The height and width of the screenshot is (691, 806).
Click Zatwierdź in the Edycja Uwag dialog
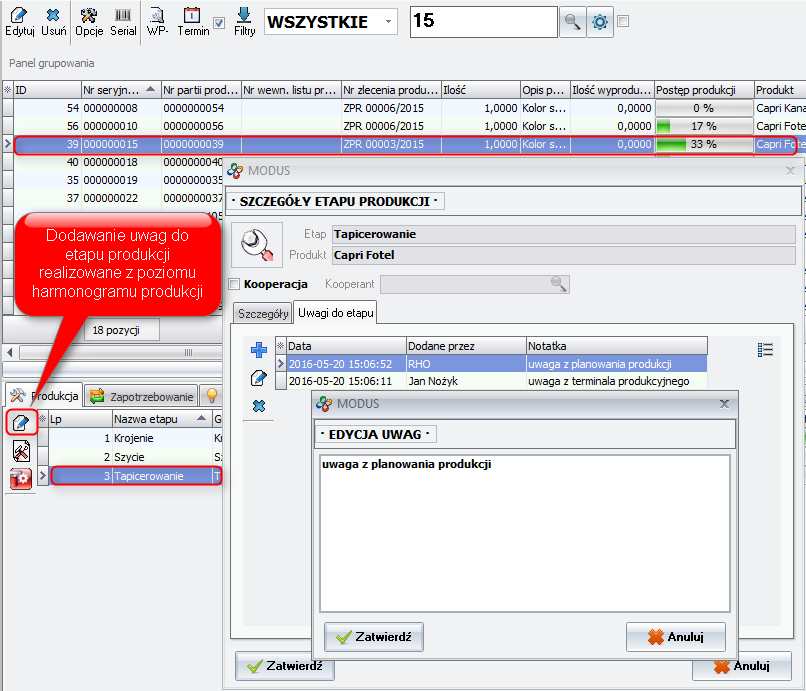[x=375, y=636]
